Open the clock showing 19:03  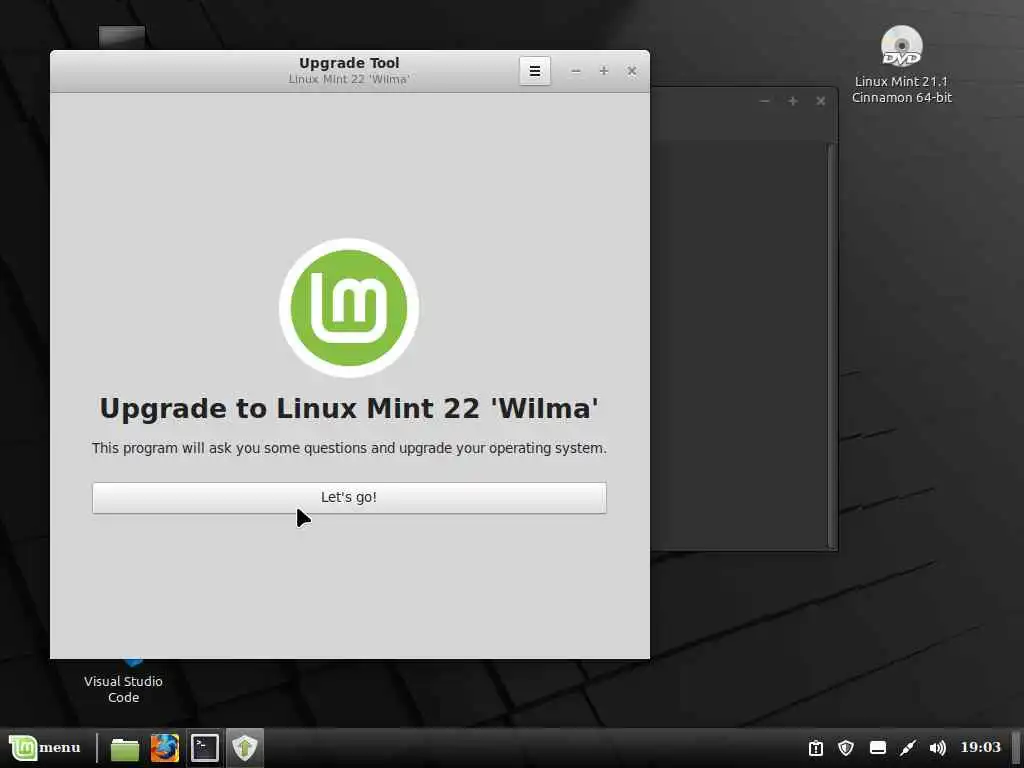click(x=980, y=747)
